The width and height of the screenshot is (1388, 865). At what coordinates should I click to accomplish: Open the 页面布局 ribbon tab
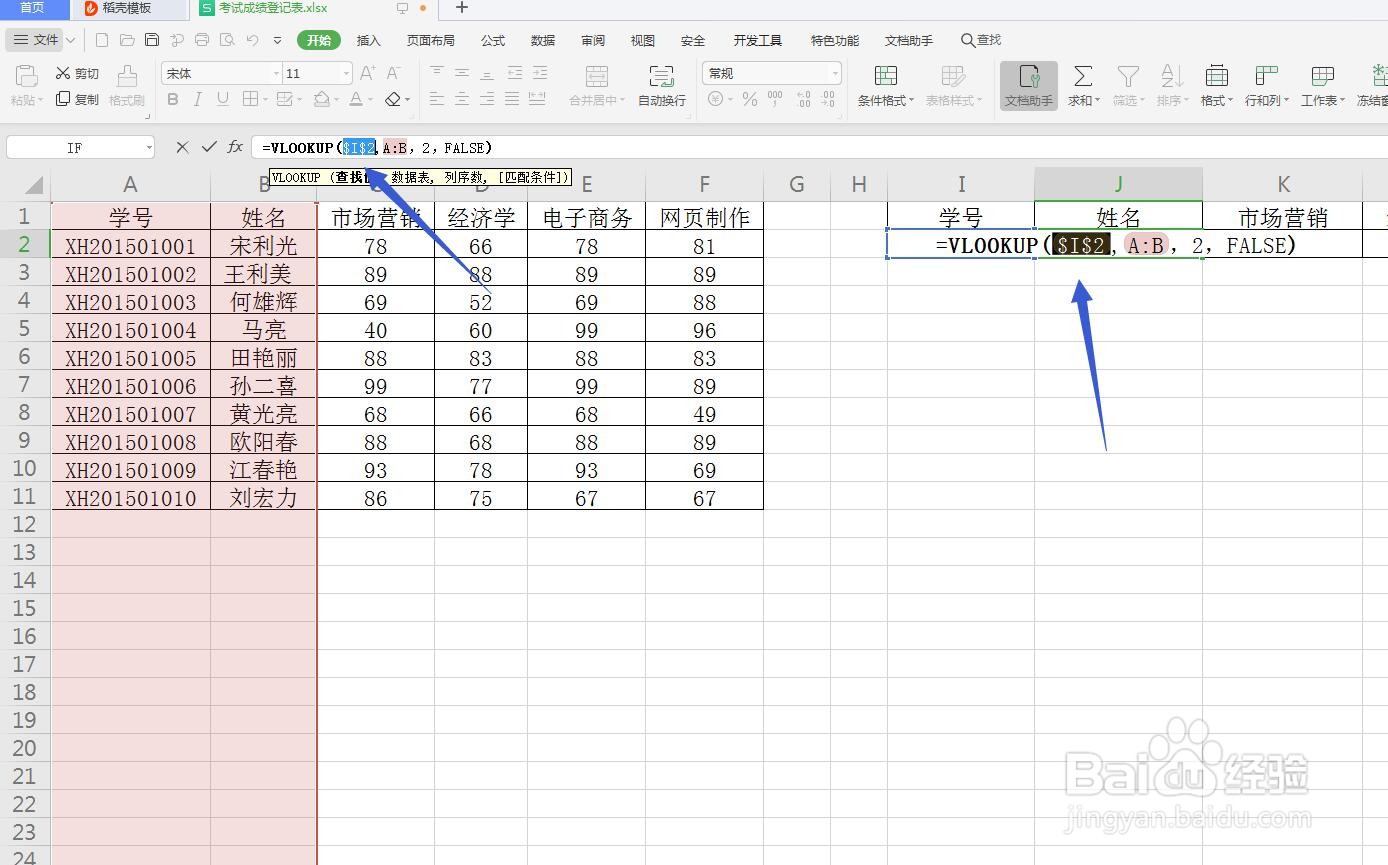[431, 41]
